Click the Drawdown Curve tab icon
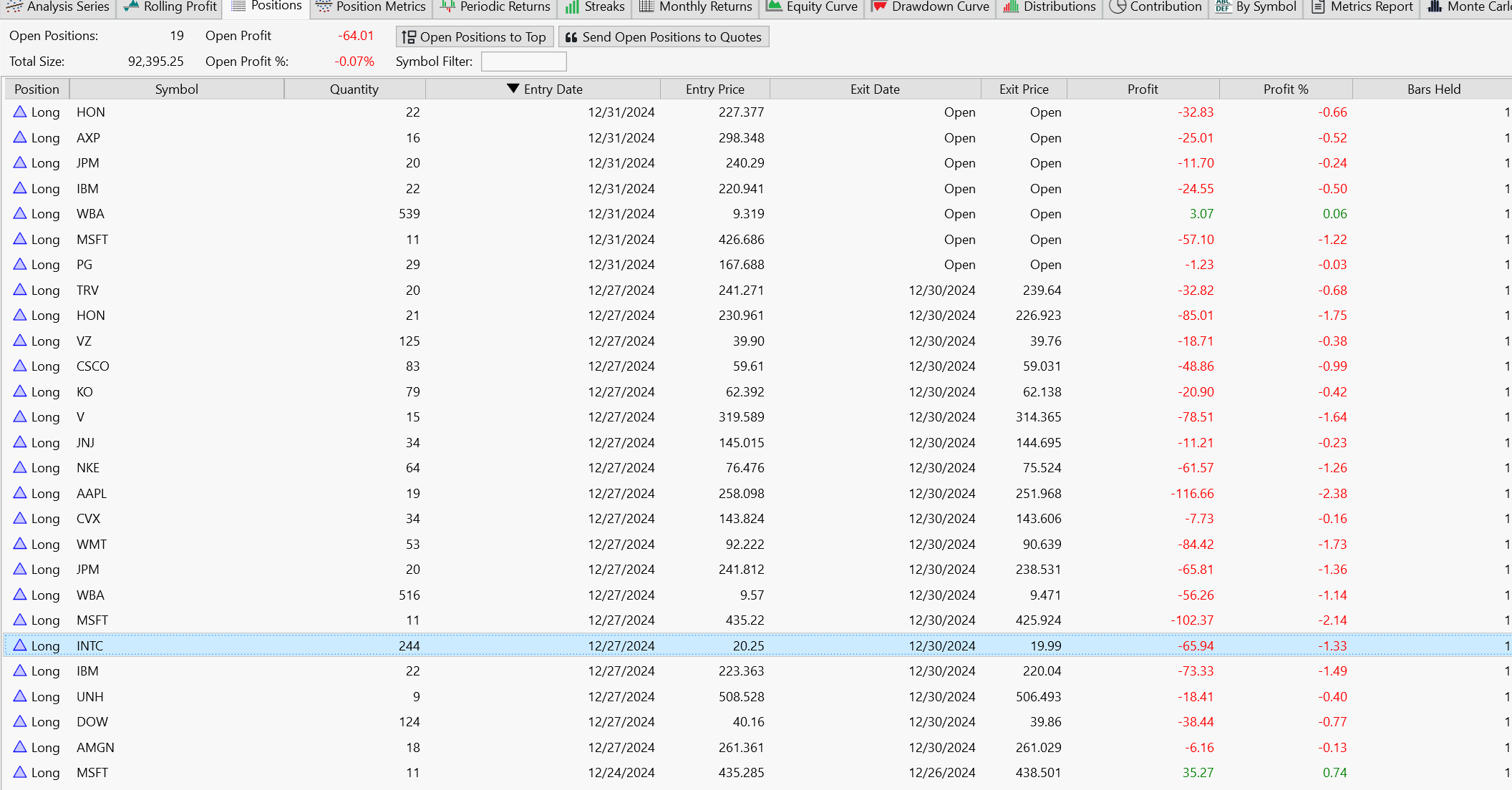 [879, 6]
